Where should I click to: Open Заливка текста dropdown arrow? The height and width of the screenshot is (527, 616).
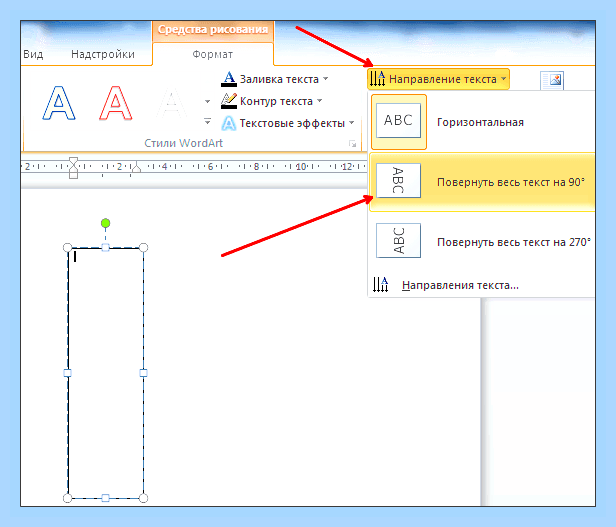click(x=326, y=79)
